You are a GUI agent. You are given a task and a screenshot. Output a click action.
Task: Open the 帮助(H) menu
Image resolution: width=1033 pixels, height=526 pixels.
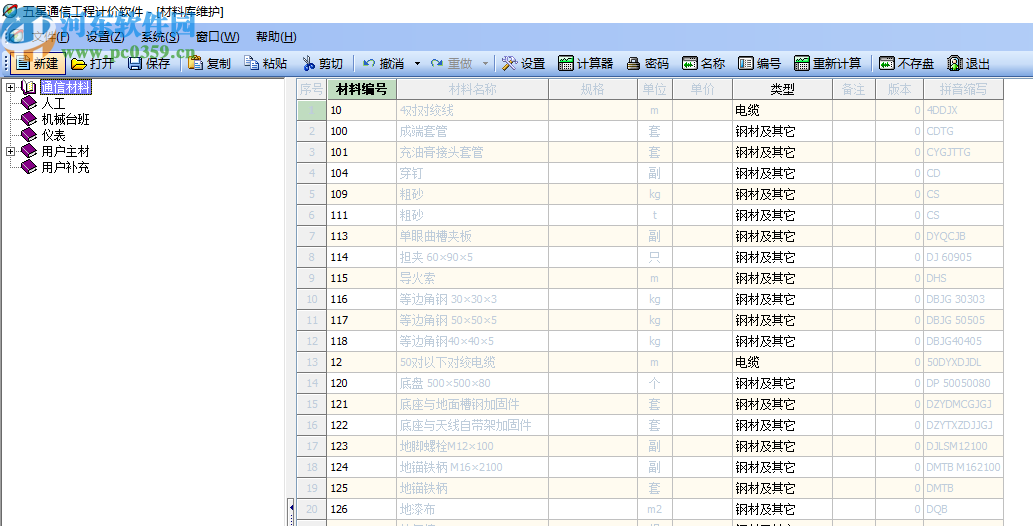click(x=276, y=37)
